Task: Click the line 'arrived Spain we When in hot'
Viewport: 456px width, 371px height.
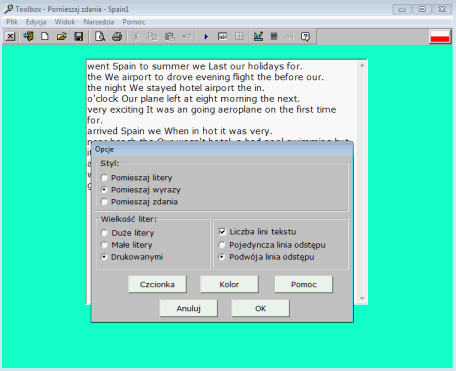Action: coord(180,131)
